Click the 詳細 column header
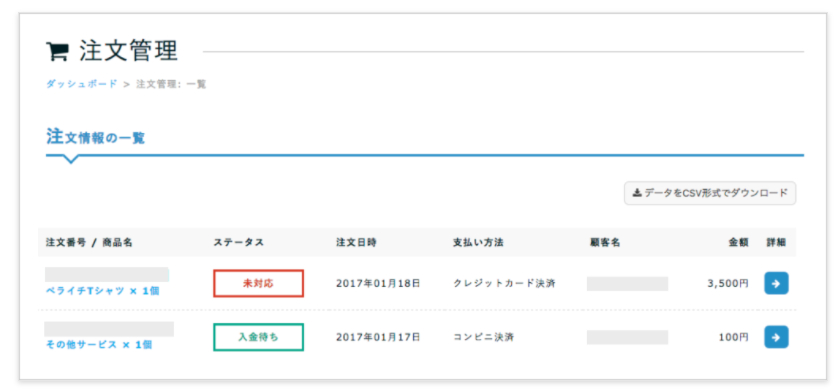The image size is (835, 389). point(776,242)
